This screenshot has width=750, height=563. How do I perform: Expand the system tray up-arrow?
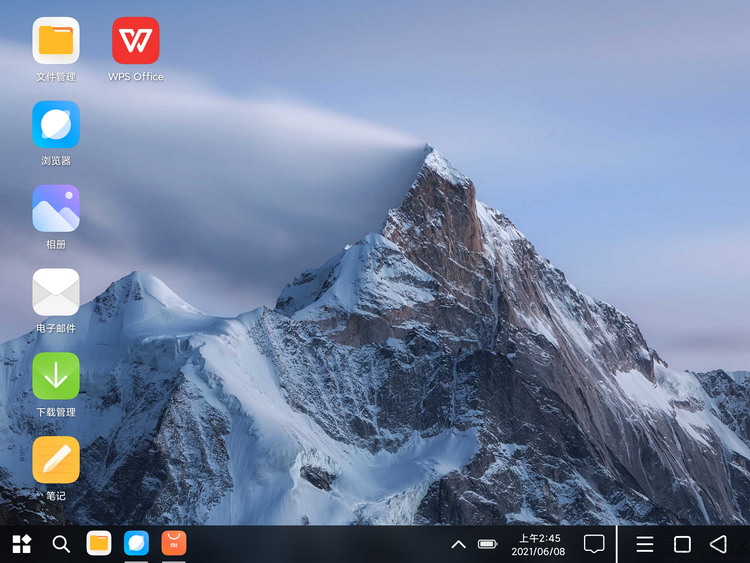pyautogui.click(x=458, y=544)
